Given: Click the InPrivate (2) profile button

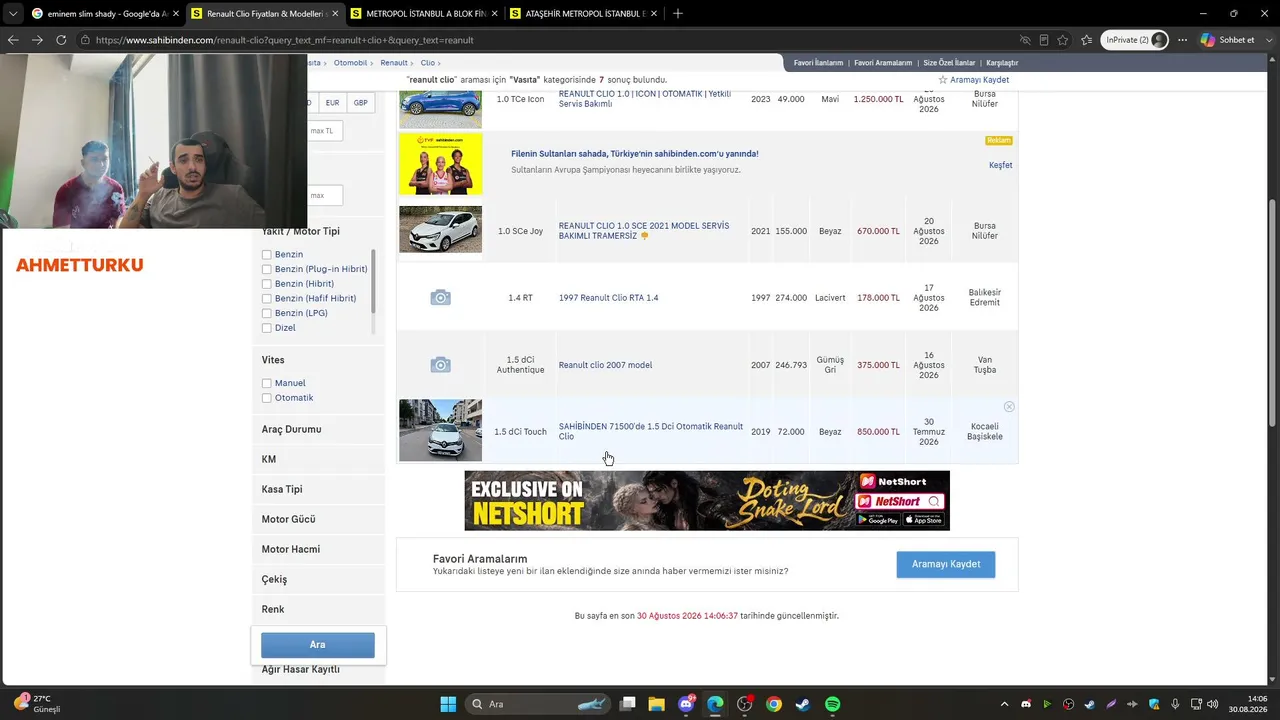Looking at the screenshot, I should click(x=1135, y=40).
